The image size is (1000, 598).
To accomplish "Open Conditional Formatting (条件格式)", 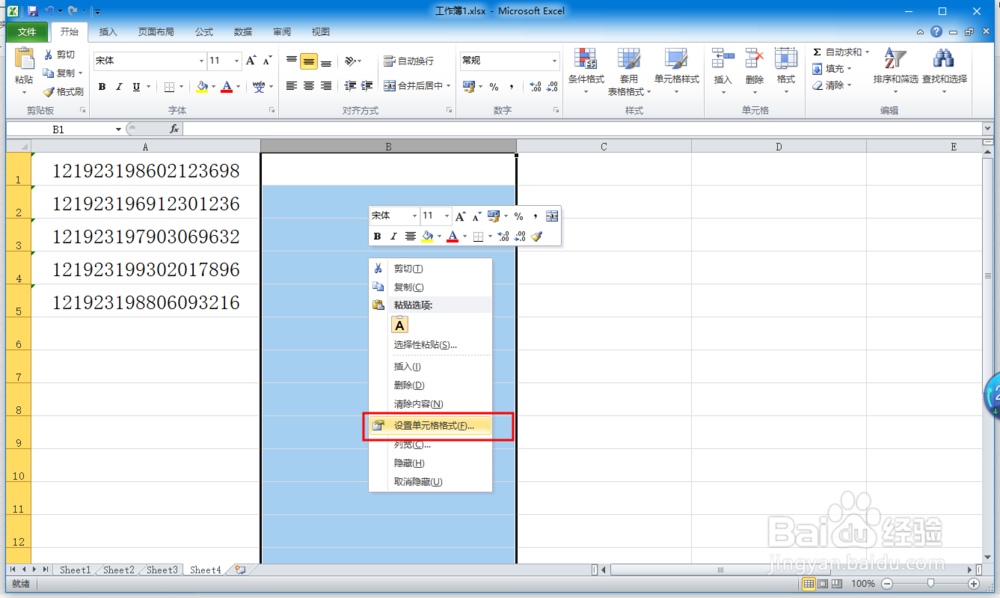I will point(585,71).
